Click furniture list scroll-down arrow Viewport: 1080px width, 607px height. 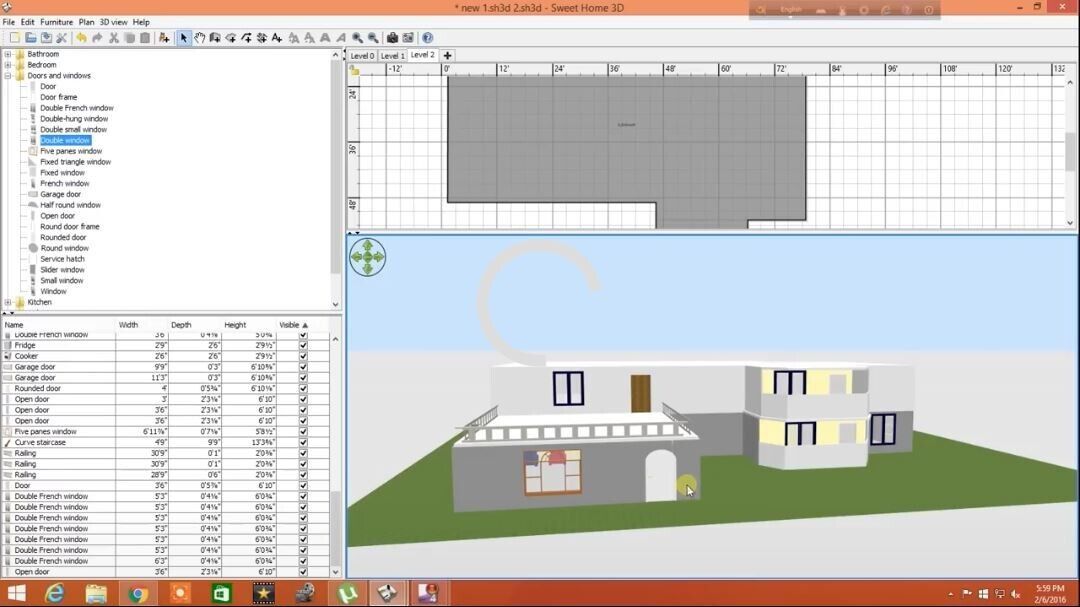point(335,571)
